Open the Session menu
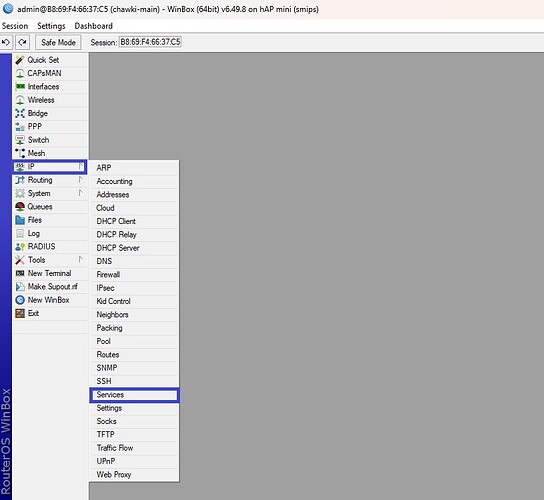Image resolution: width=544 pixels, height=500 pixels. 15,26
